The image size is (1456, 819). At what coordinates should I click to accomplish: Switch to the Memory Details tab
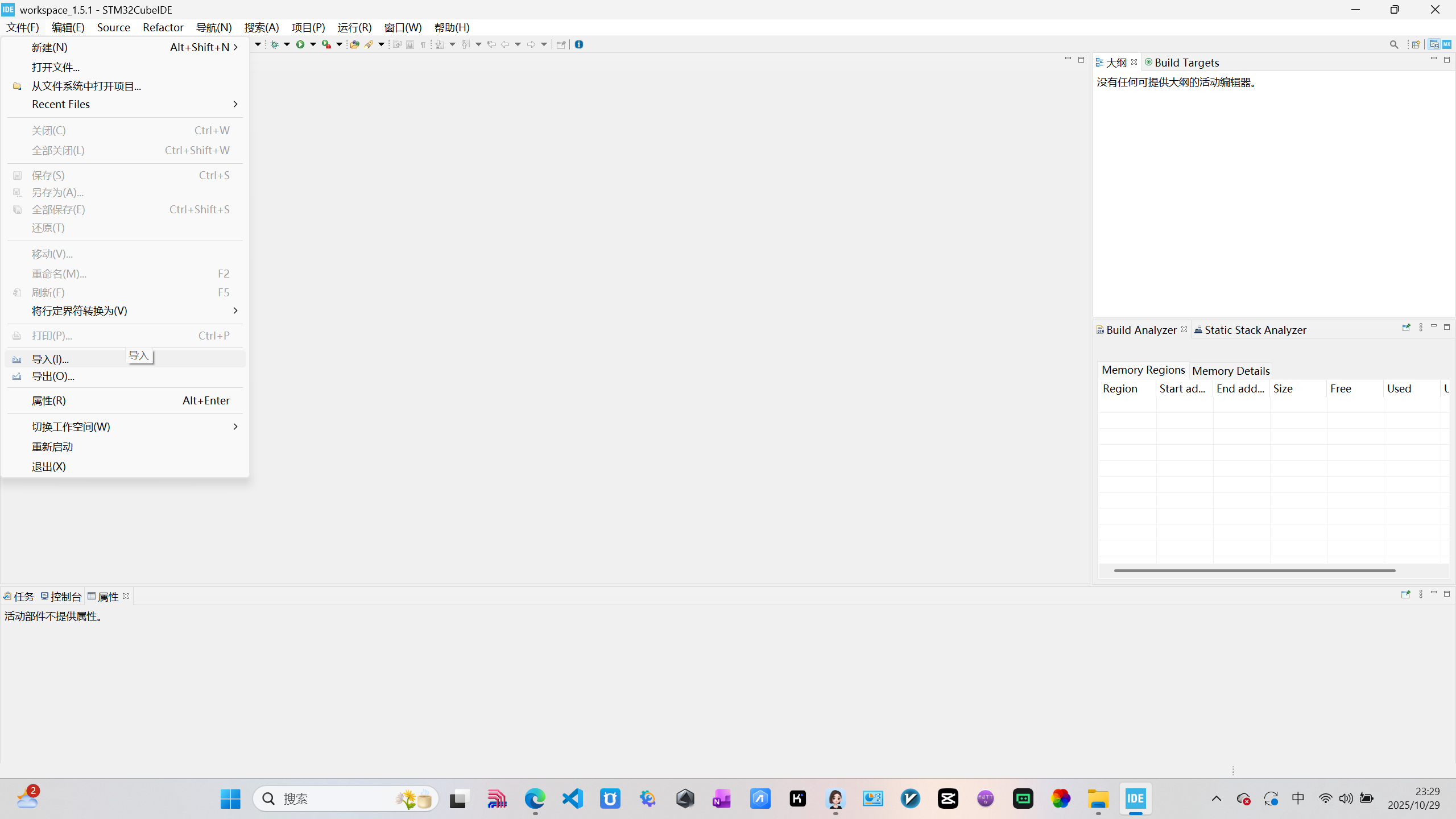(x=1230, y=371)
